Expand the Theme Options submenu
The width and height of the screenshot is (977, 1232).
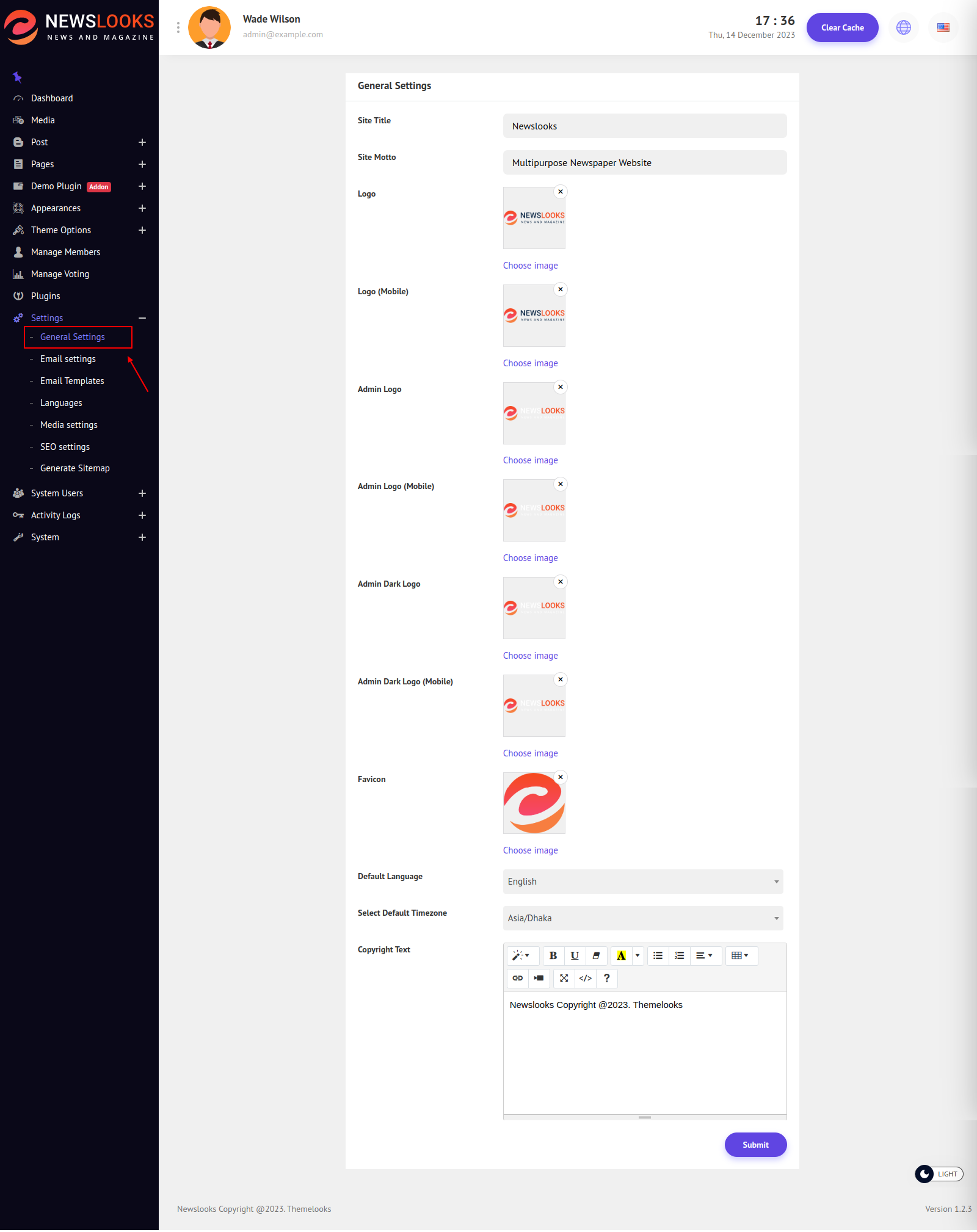[142, 230]
